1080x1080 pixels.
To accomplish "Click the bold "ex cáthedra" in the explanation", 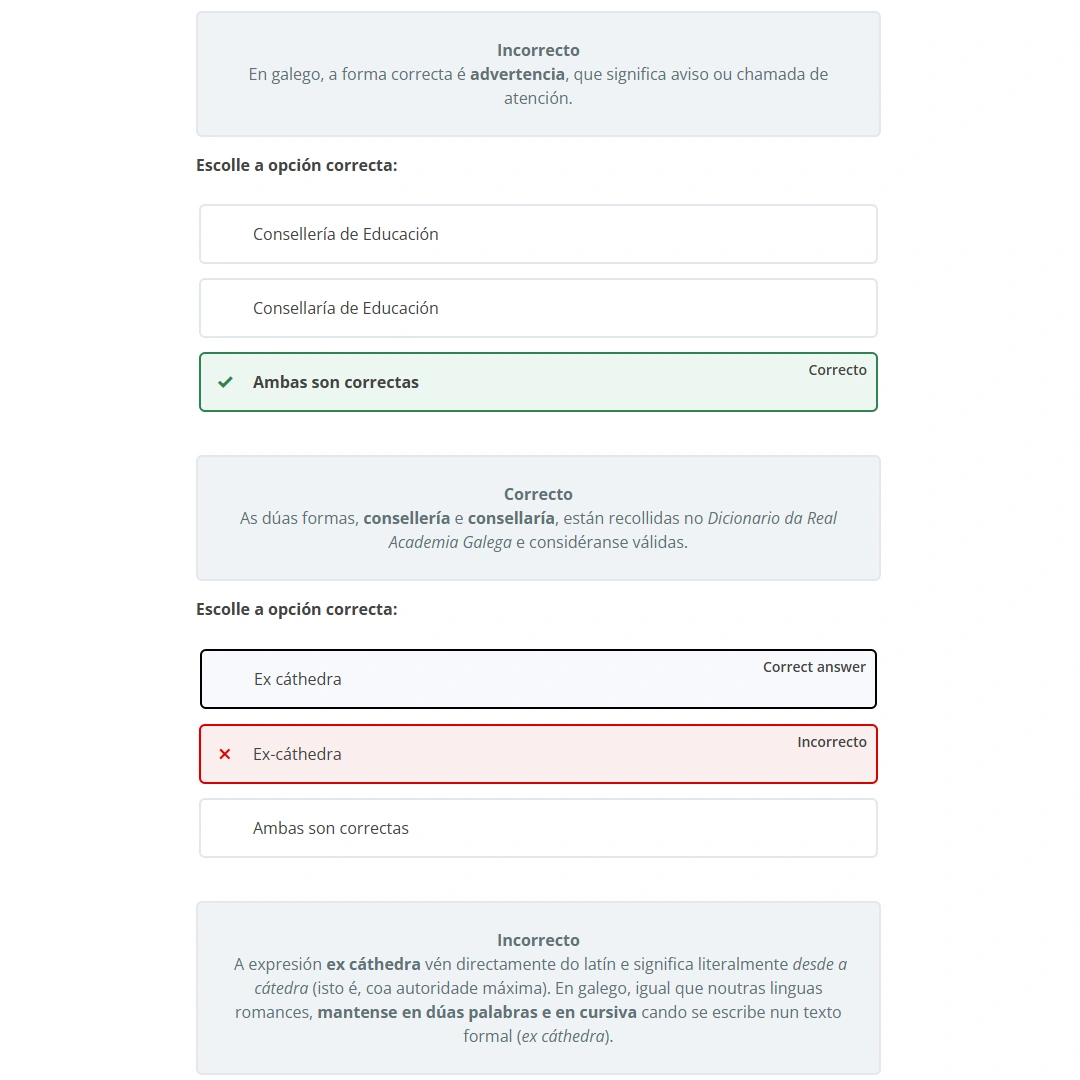I will coord(373,964).
